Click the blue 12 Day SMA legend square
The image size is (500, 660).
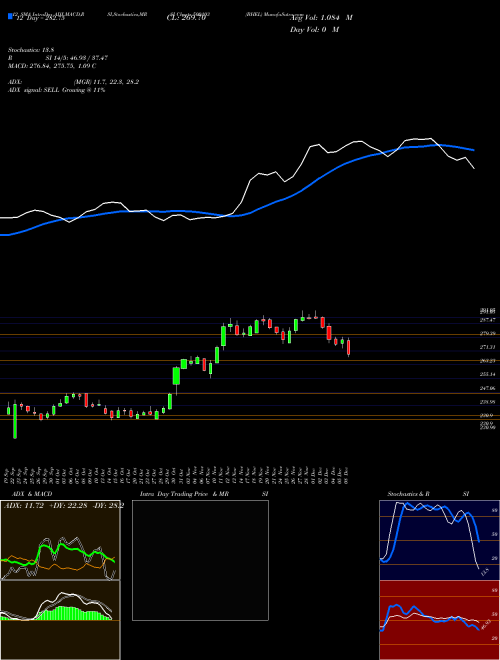10,17
